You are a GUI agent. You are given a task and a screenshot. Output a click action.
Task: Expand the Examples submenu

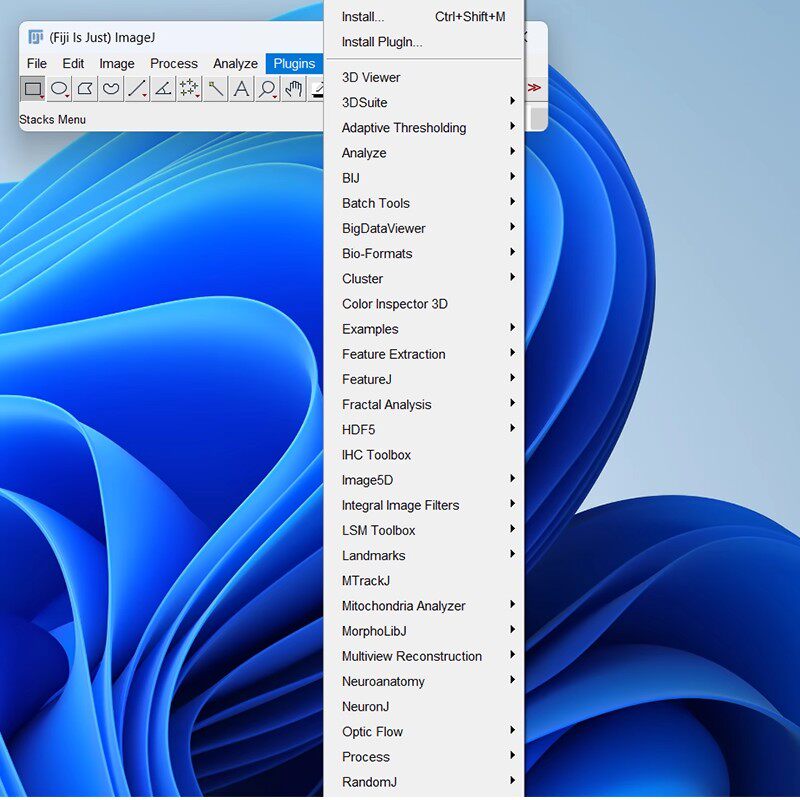423,329
